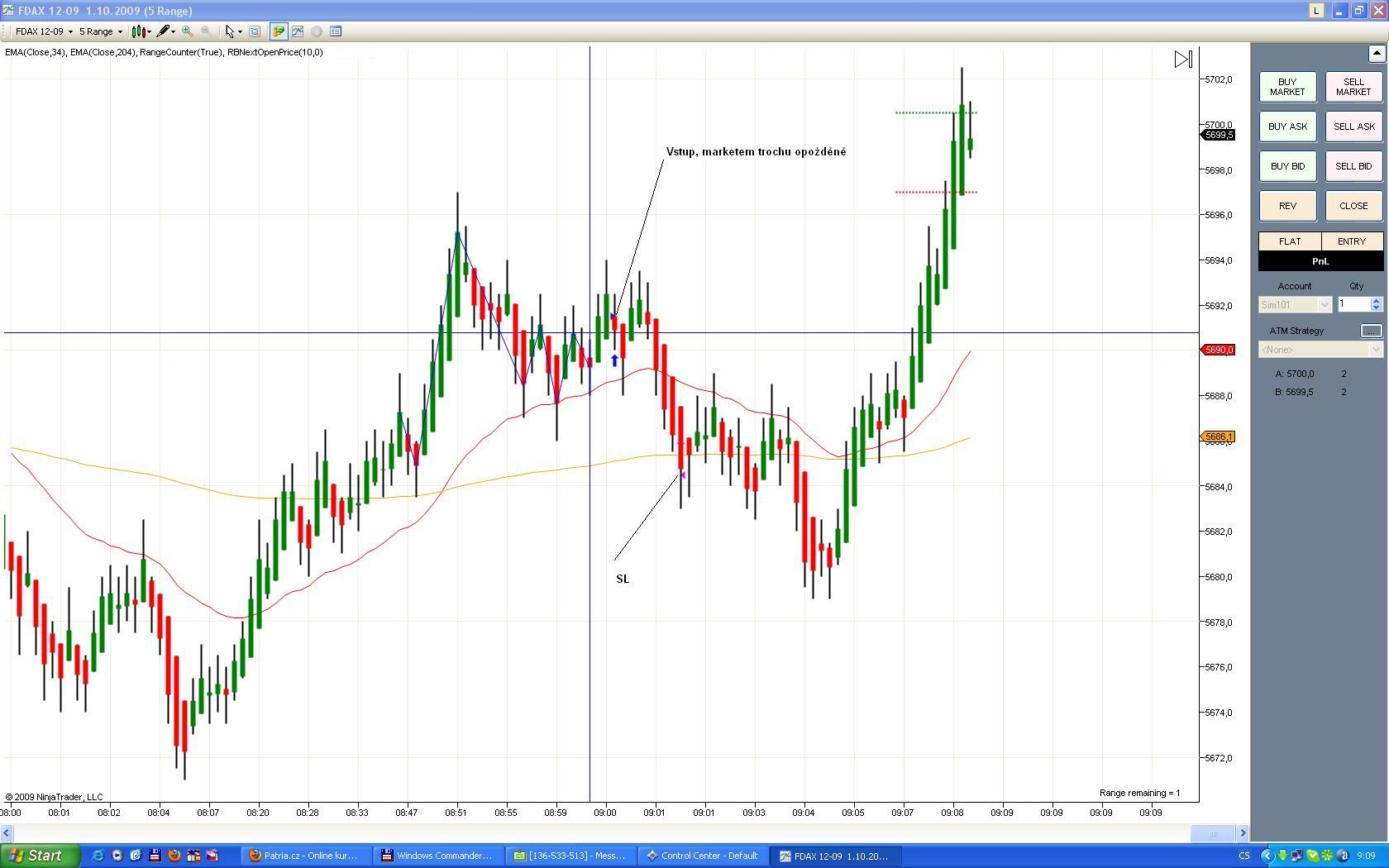The width and height of the screenshot is (1389, 868).
Task: Expand hidden tray icons with blue arrow
Action: [x=1266, y=856]
